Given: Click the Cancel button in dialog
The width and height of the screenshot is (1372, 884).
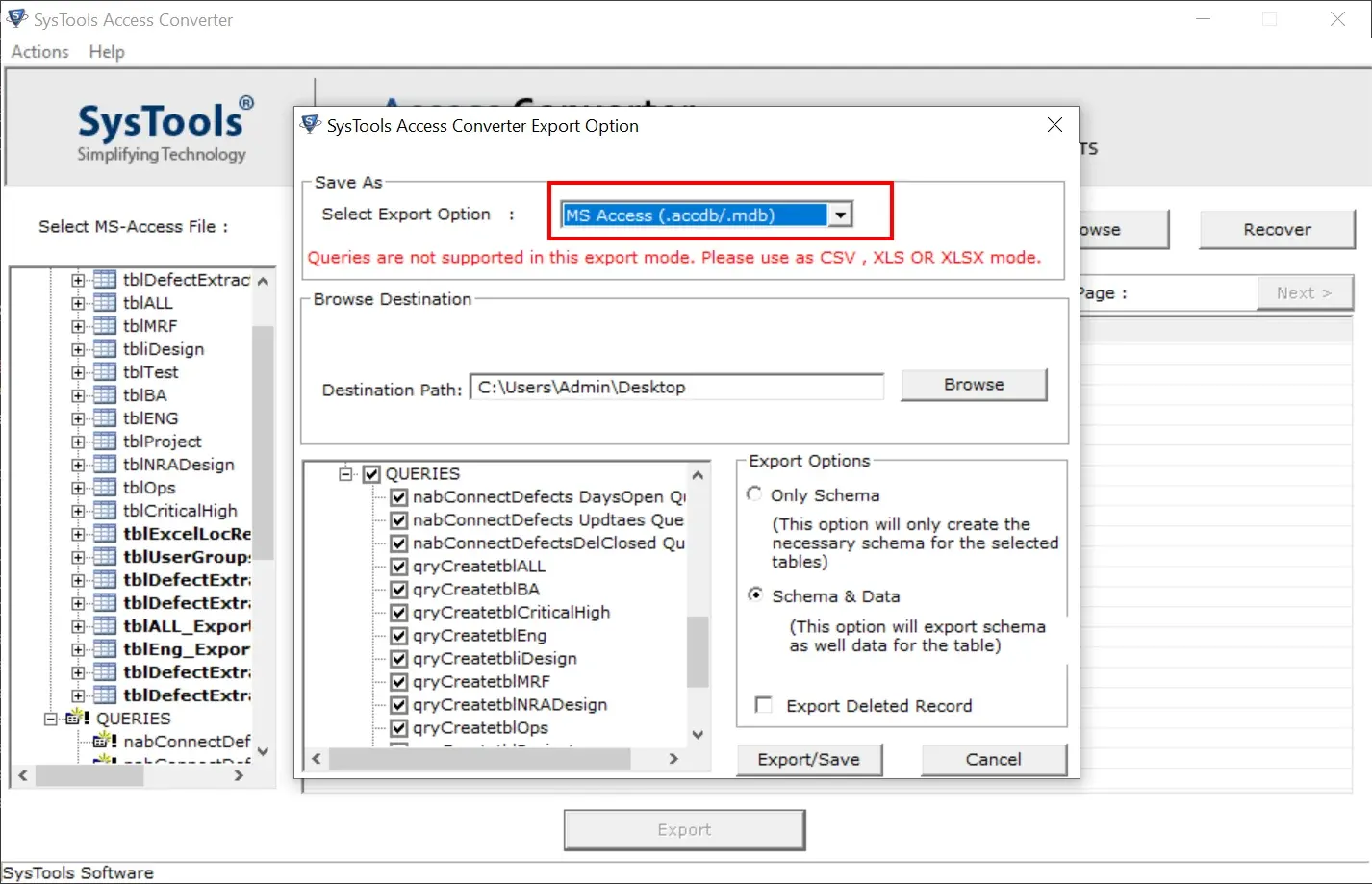Looking at the screenshot, I should (x=994, y=759).
